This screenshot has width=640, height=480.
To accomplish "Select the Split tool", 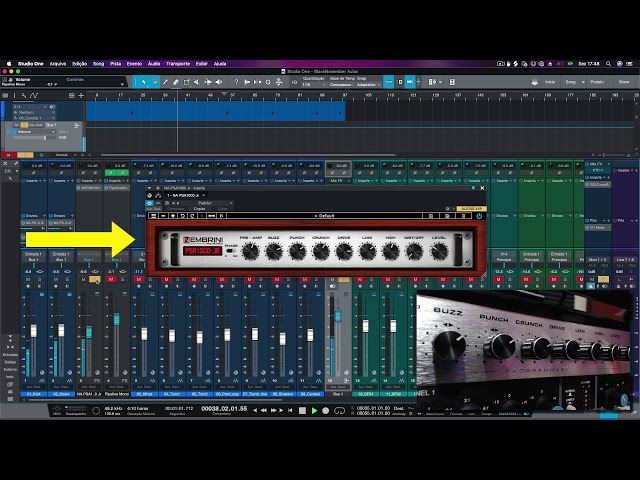I will pyautogui.click(x=165, y=82).
